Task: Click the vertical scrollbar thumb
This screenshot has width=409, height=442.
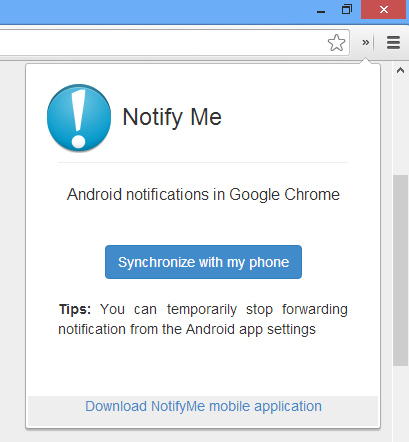Action: (400, 270)
